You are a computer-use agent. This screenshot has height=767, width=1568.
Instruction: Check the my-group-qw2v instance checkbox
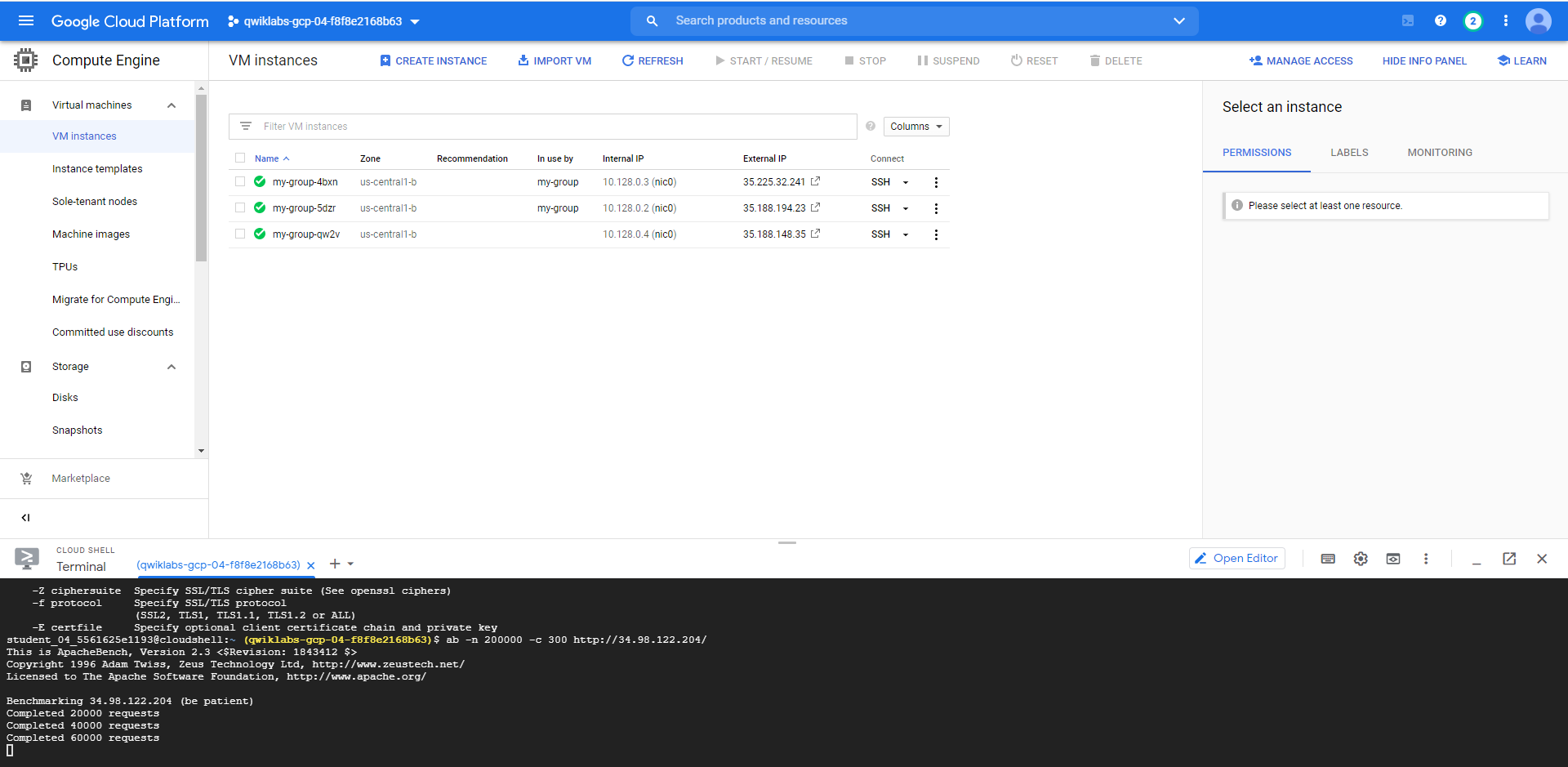click(x=240, y=234)
